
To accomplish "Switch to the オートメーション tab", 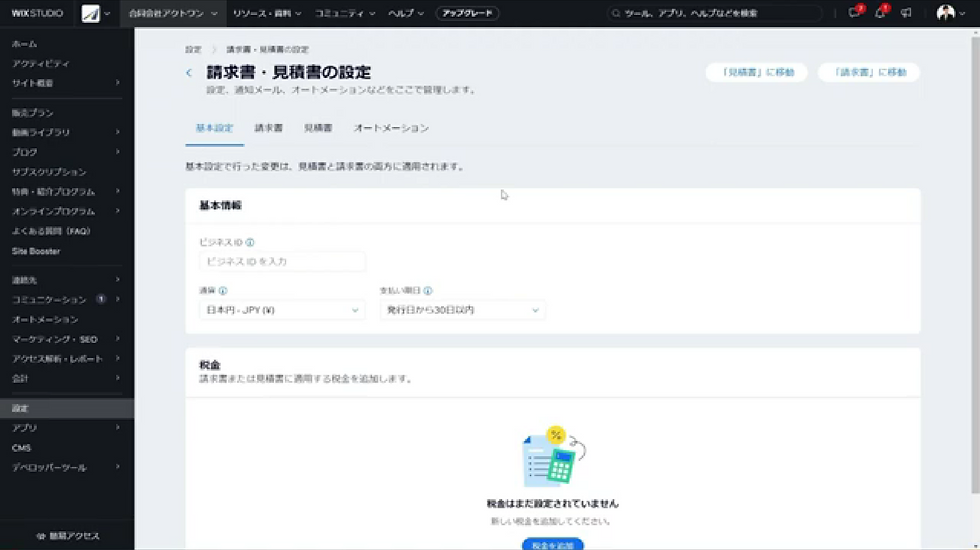I will pos(391,128).
